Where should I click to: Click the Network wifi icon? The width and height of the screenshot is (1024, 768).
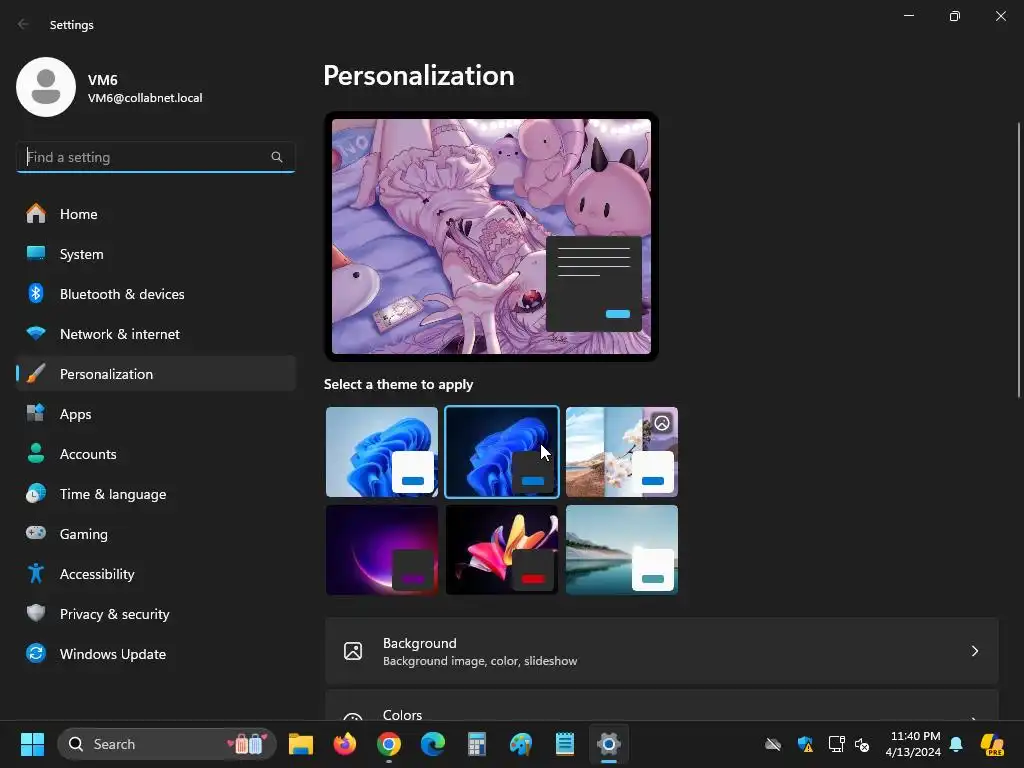pyautogui.click(x=36, y=333)
